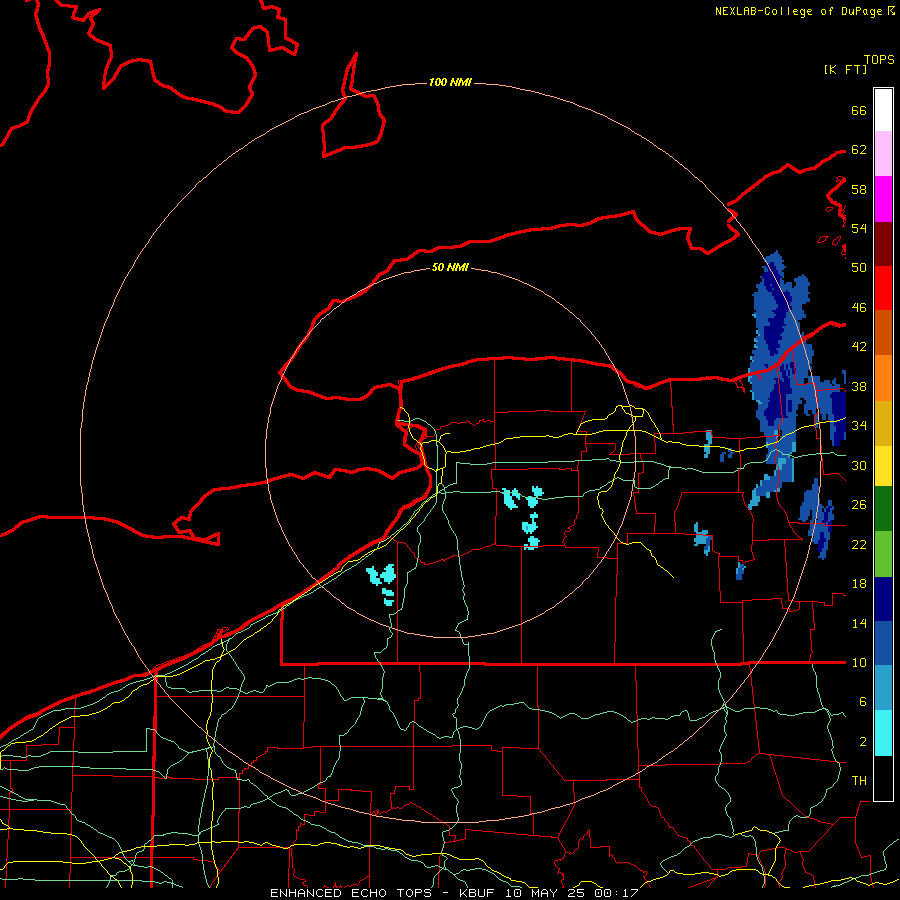Click the '62' legend value
The image size is (900, 900).
point(859,150)
